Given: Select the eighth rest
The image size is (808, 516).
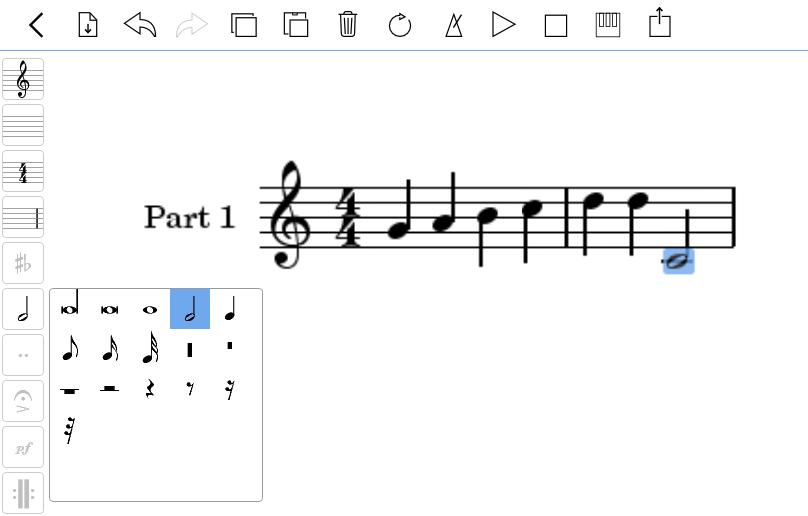Looking at the screenshot, I should 190,389.
